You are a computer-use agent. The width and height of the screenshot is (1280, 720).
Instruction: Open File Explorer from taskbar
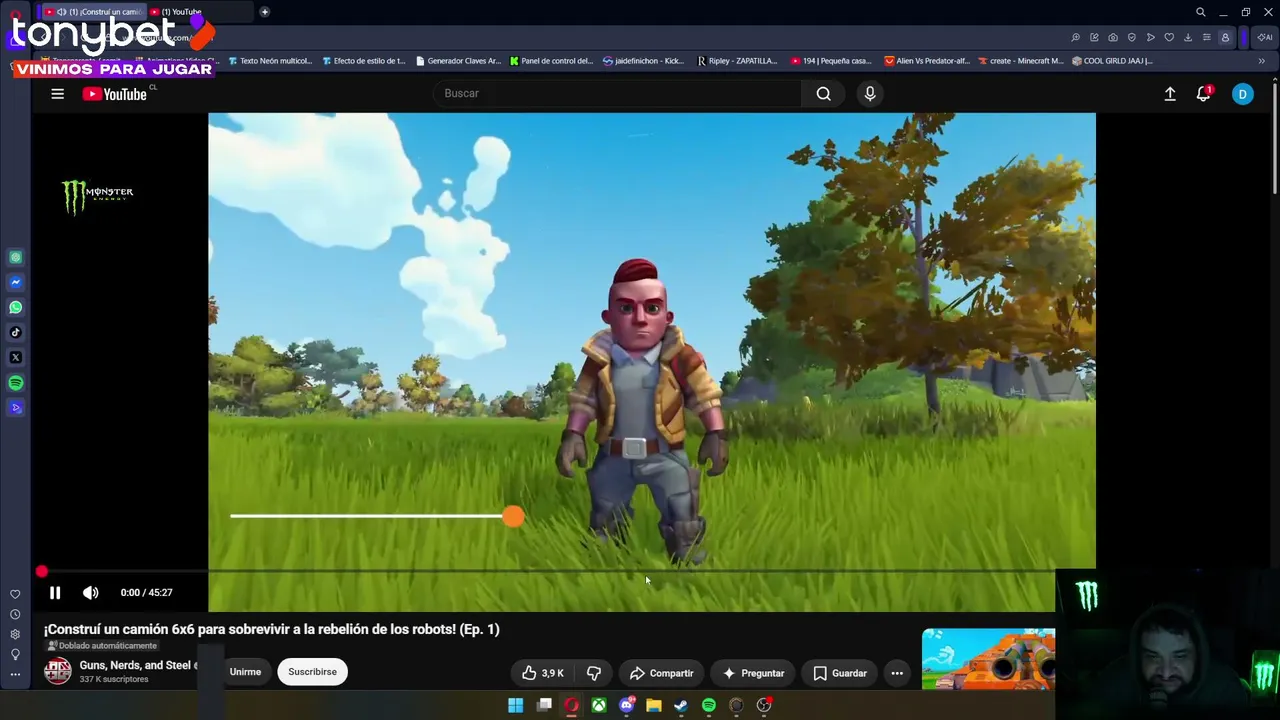(x=653, y=705)
